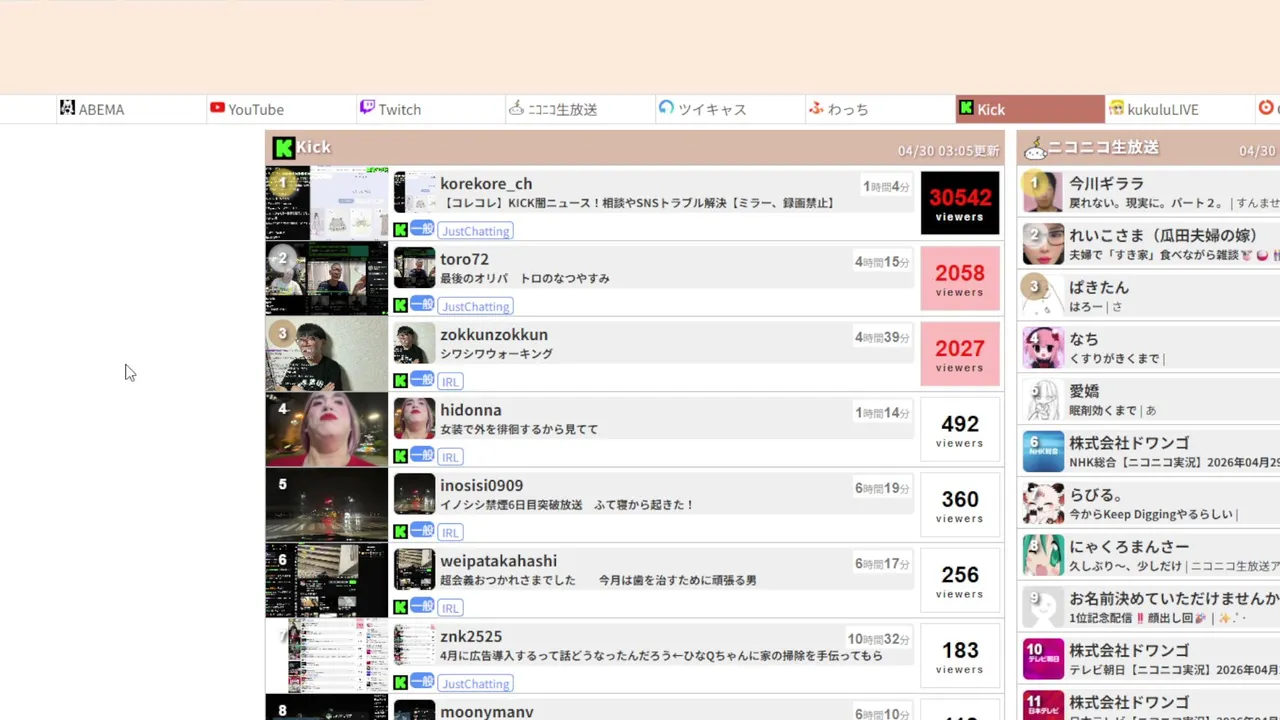Viewport: 1280px width, 720px height.
Task: Click IRL tag on weipatakahashi row
Action: pyautogui.click(x=450, y=609)
